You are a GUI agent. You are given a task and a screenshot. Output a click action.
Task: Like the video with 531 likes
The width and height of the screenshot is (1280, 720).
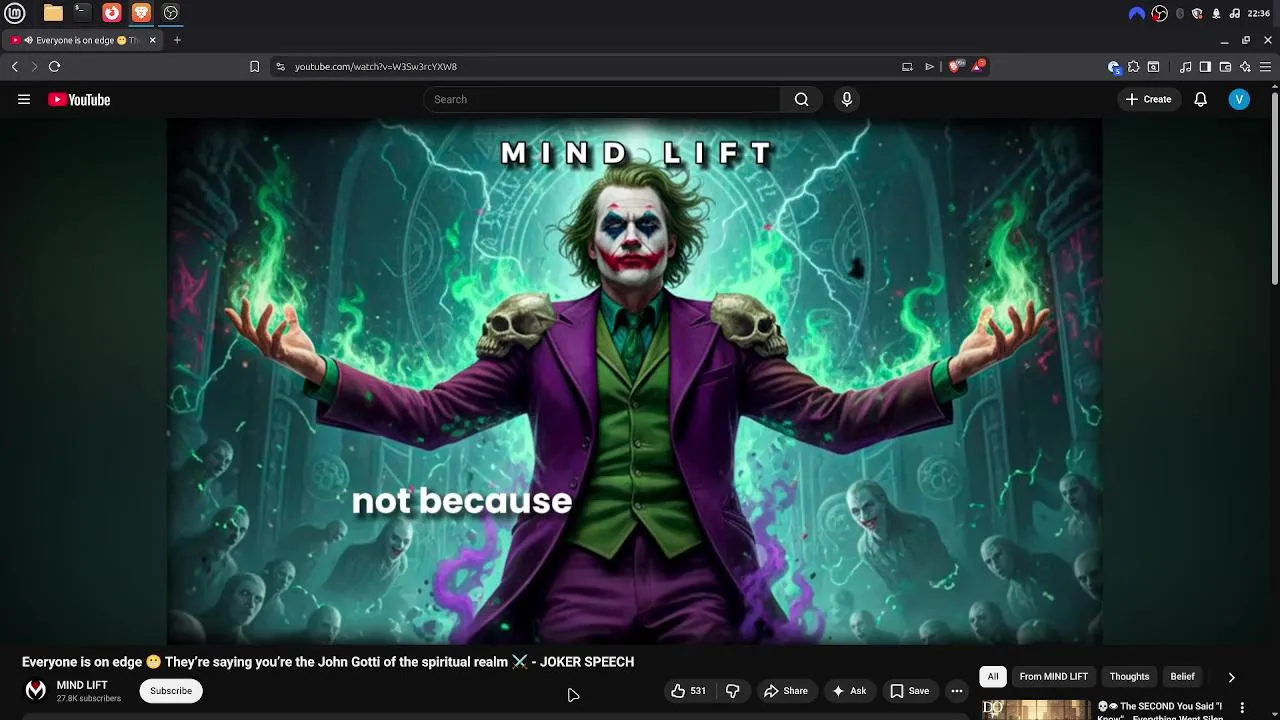tap(688, 691)
